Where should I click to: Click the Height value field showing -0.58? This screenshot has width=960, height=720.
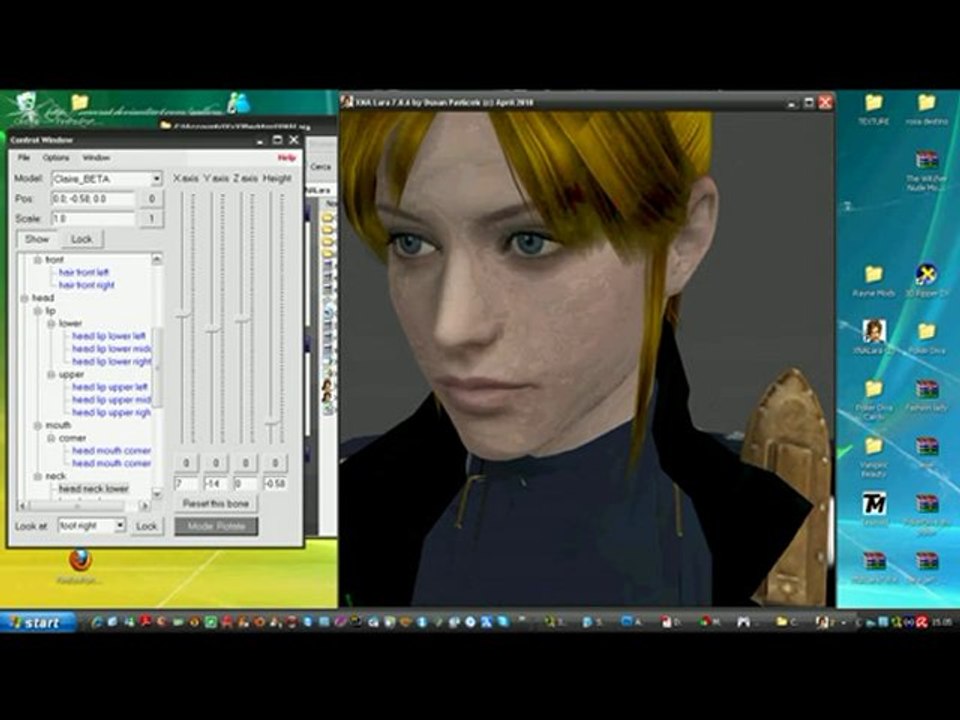[276, 484]
